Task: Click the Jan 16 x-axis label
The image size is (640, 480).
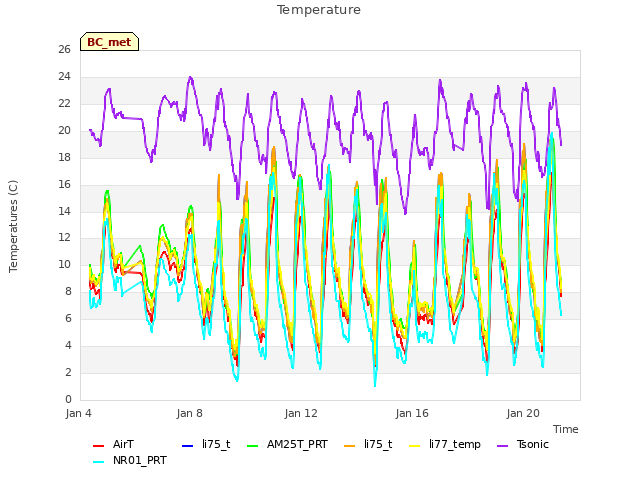Action: [x=412, y=413]
